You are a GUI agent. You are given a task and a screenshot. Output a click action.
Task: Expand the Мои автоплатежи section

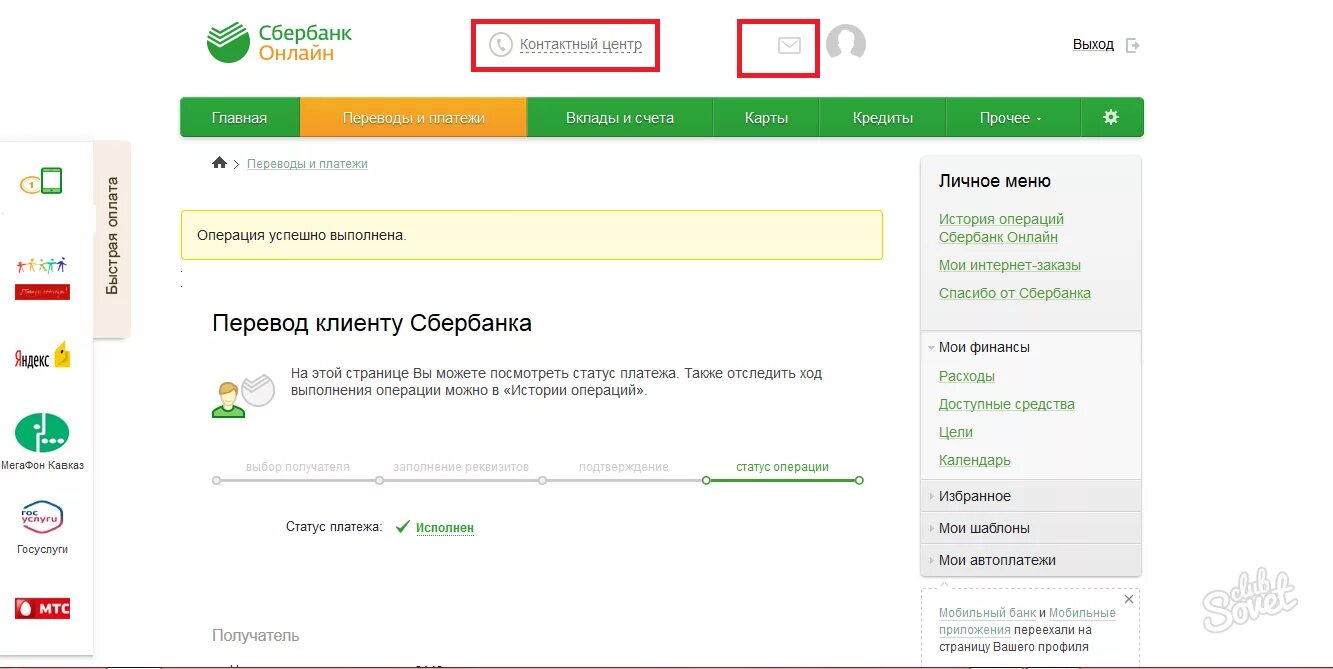tap(1030, 560)
